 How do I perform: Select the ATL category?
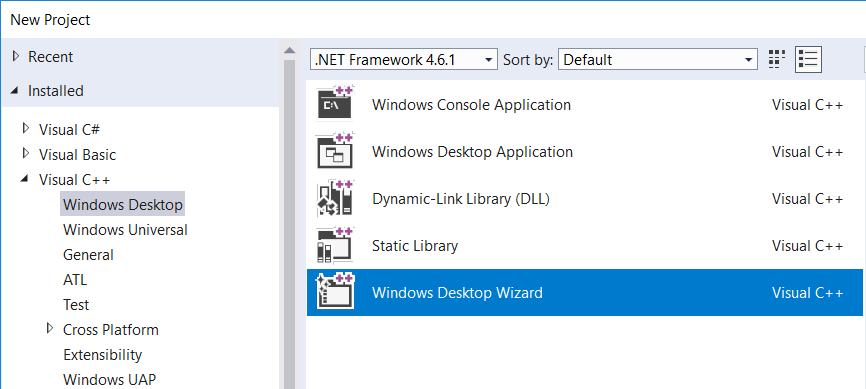point(75,280)
